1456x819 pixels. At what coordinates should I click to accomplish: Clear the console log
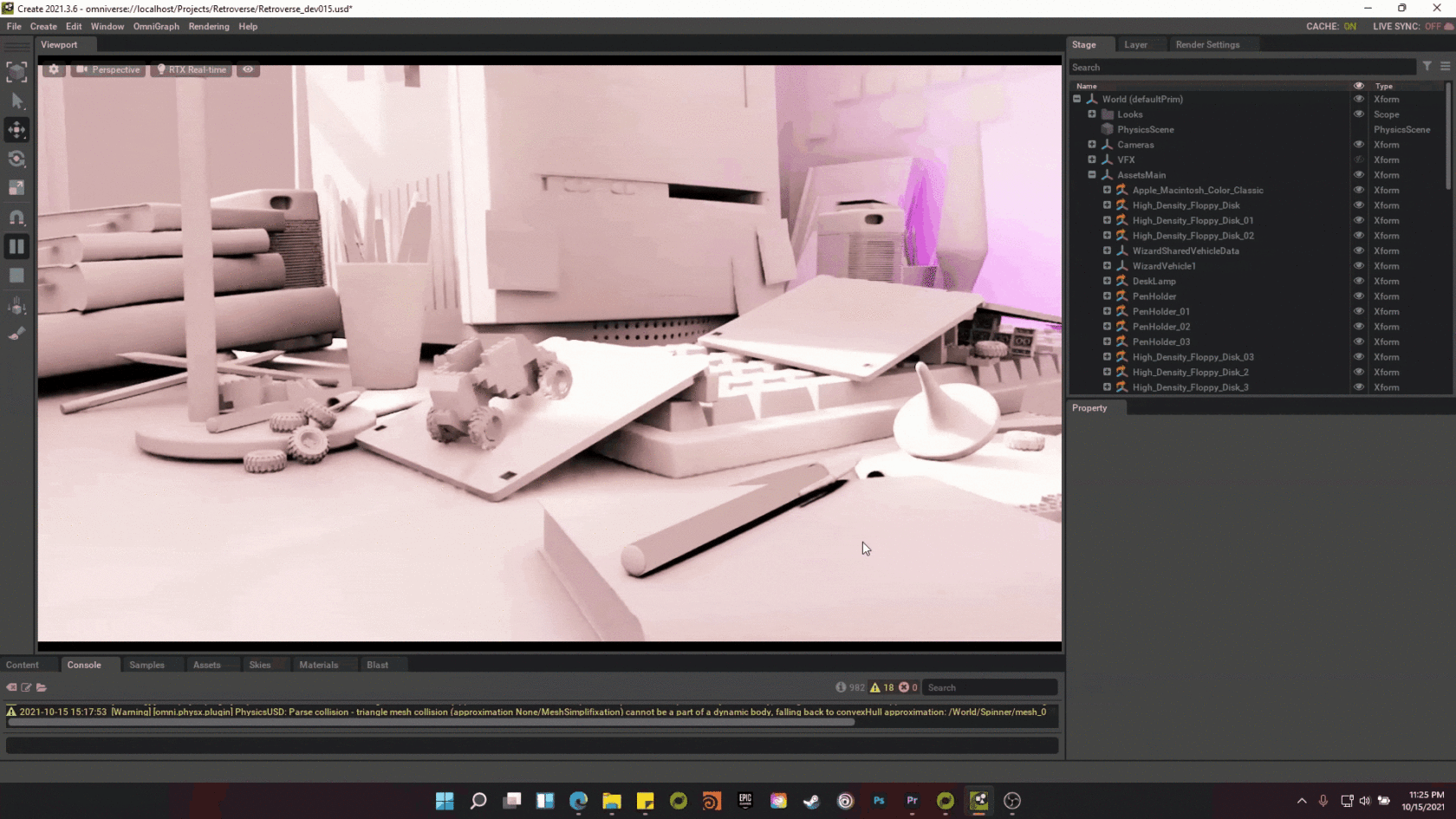(11, 687)
